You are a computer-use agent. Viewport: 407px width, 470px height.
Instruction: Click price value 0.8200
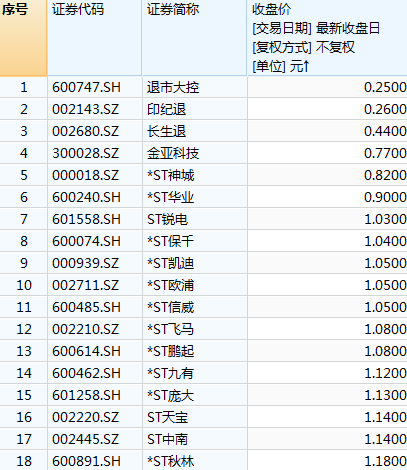(385, 175)
